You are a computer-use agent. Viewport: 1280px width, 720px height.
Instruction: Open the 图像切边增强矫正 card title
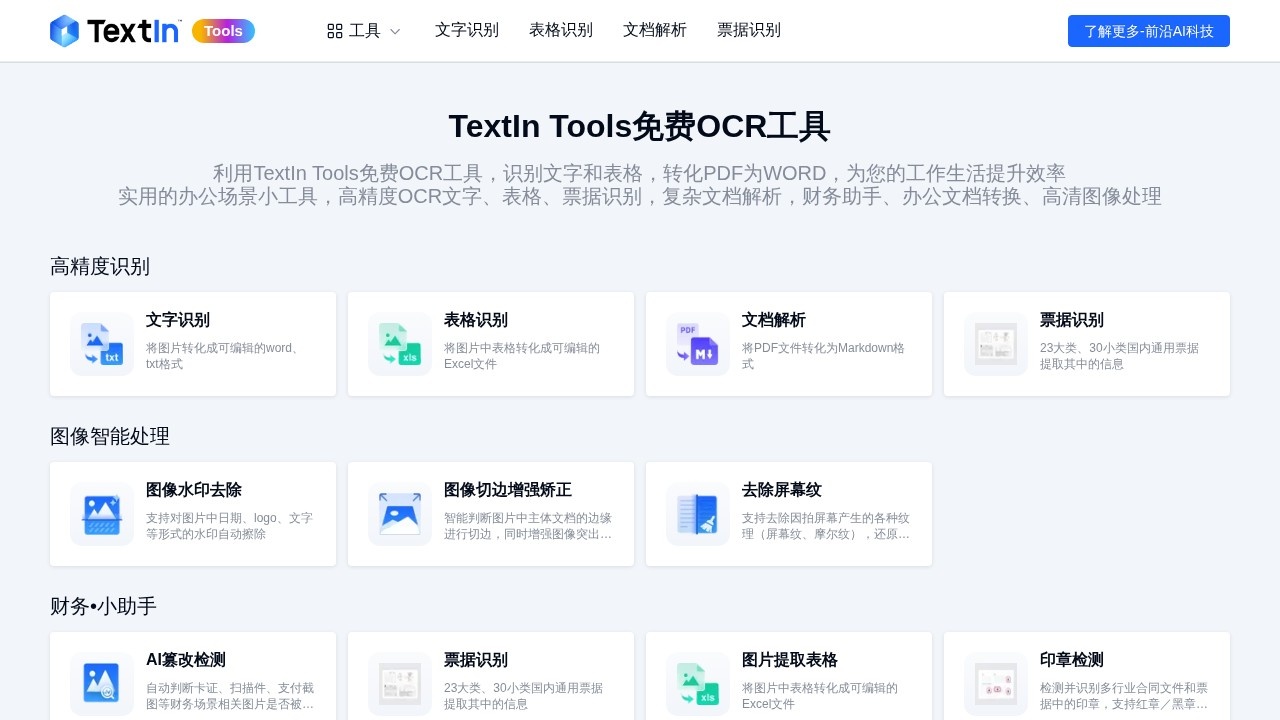tap(508, 490)
